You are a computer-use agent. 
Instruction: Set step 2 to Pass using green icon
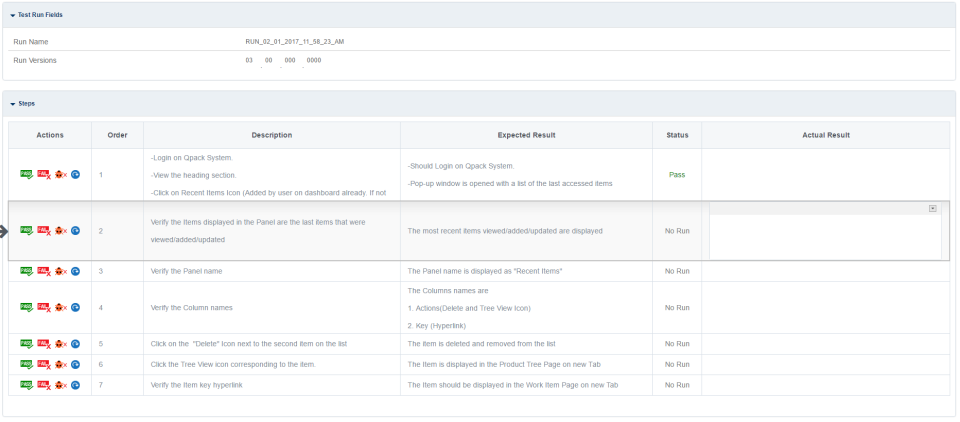click(x=26, y=230)
